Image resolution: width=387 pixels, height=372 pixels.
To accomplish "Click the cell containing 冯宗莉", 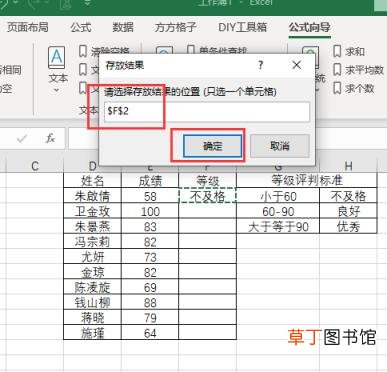I will 92,241.
